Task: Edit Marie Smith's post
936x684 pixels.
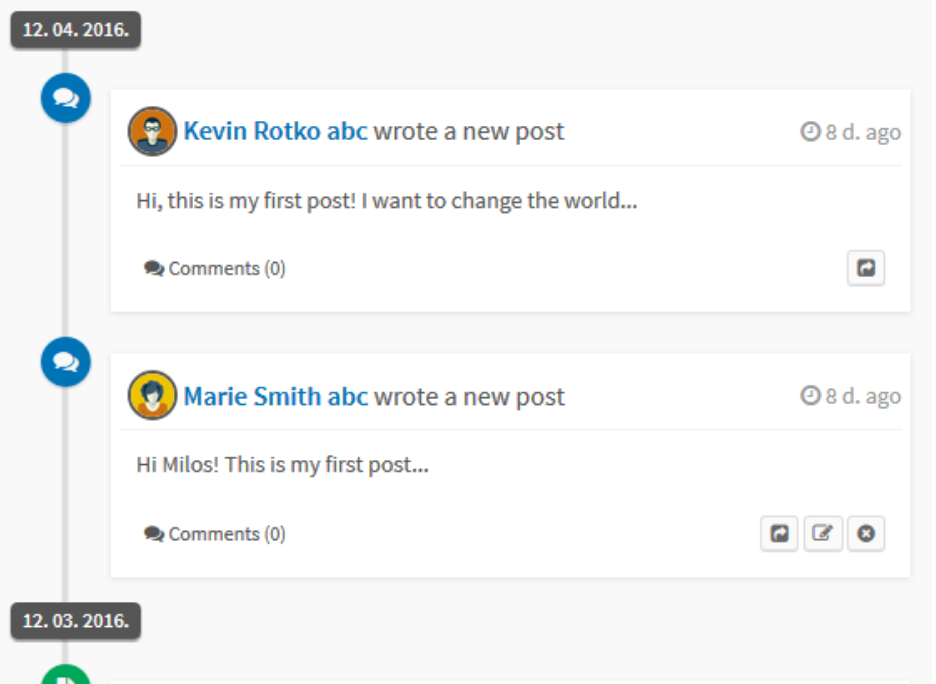Action: click(823, 534)
